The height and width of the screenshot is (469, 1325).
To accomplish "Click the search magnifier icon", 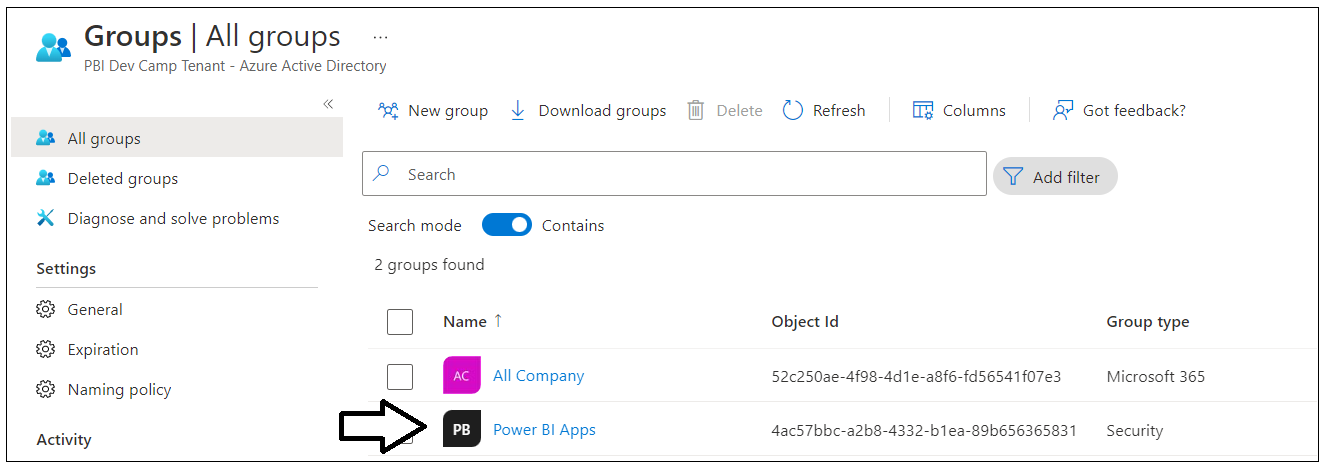I will 382,173.
